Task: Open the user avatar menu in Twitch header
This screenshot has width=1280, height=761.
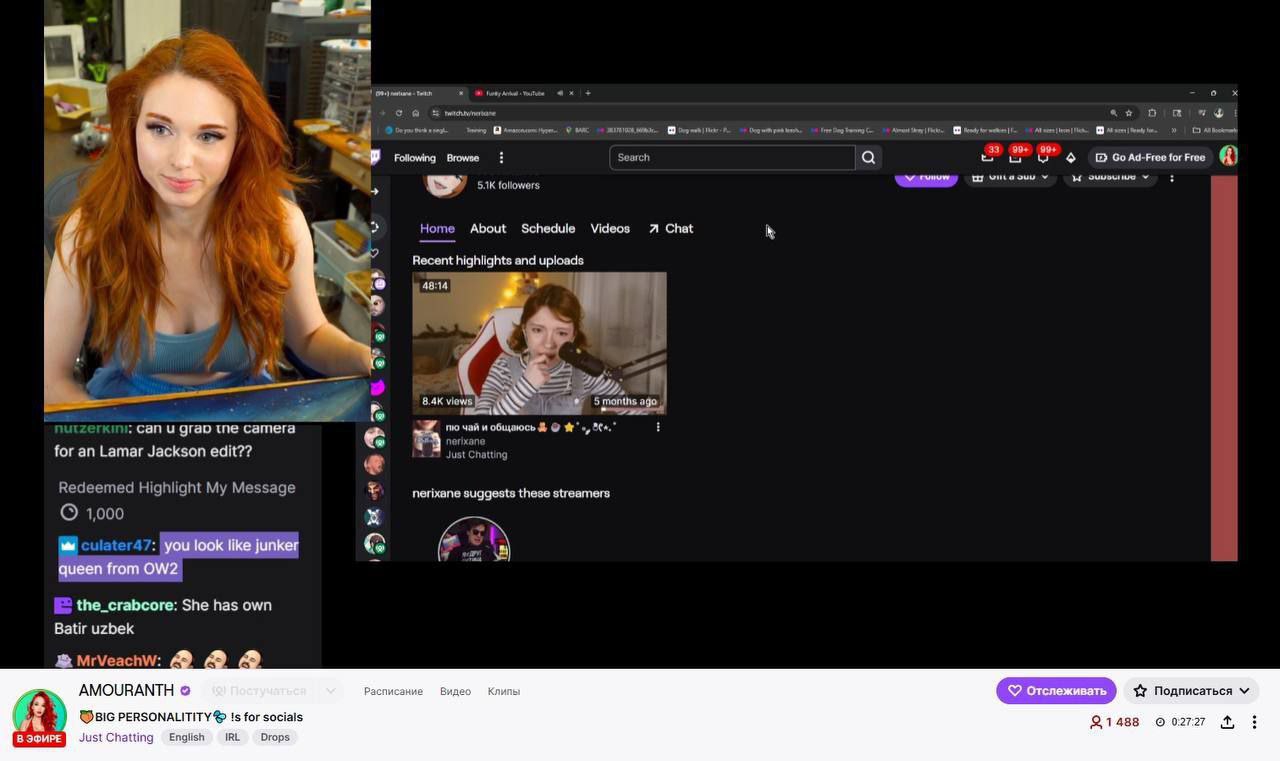Action: (1228, 157)
